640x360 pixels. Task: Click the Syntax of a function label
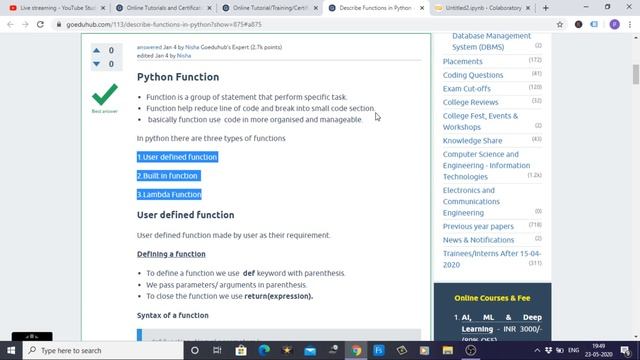tap(173, 315)
